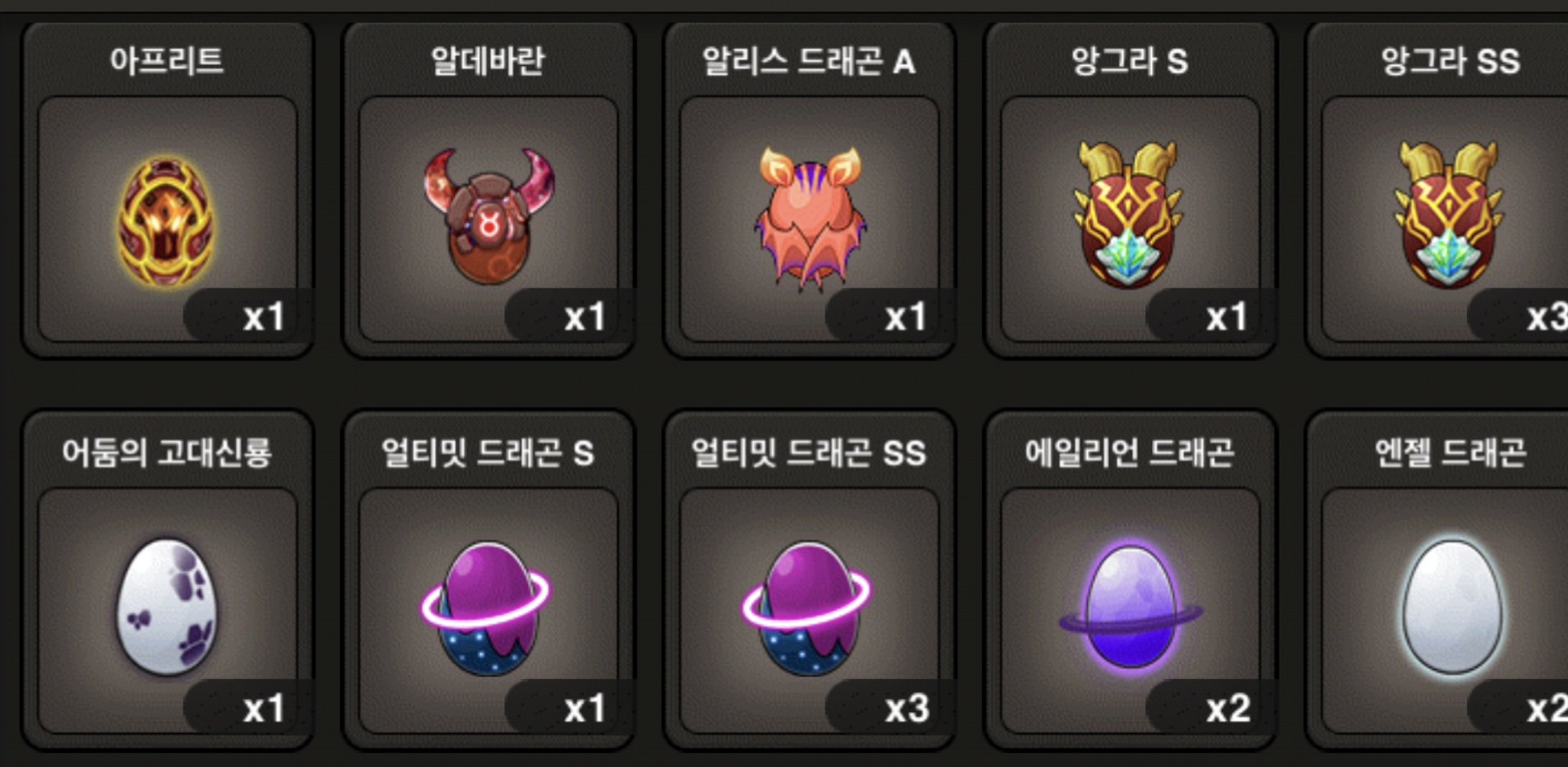Click the 얼티밋 드래곤 S card title
This screenshot has height=767, width=1568.
(488, 452)
